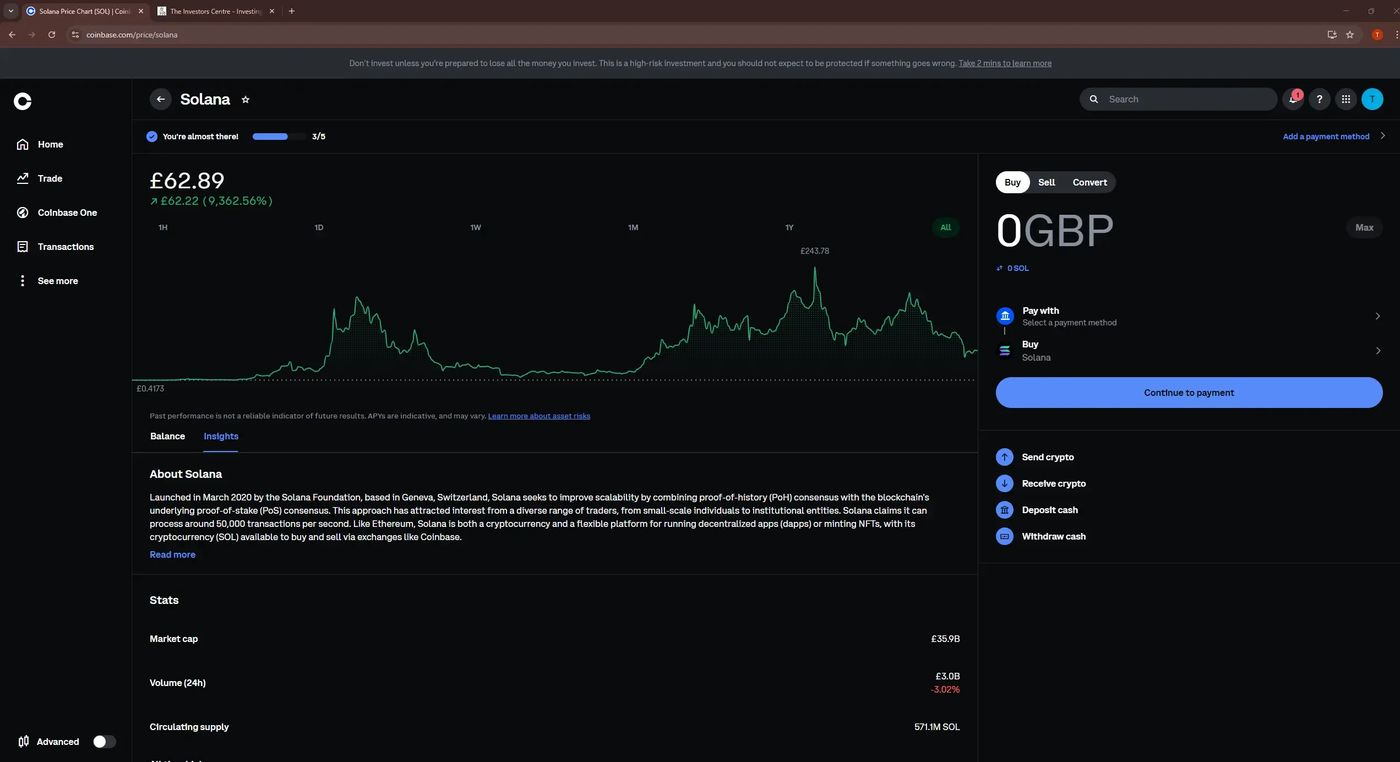Select the Buy option

[x=1013, y=182]
